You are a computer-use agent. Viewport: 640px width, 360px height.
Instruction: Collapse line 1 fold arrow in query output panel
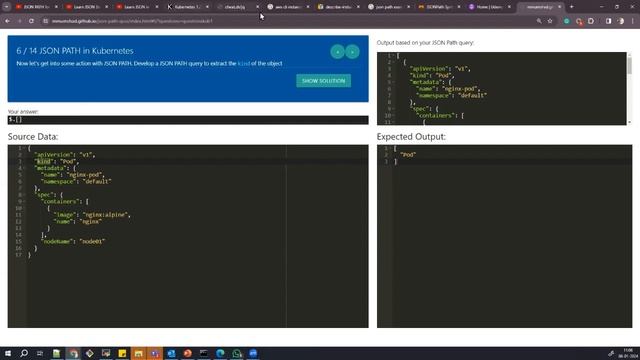point(394,56)
